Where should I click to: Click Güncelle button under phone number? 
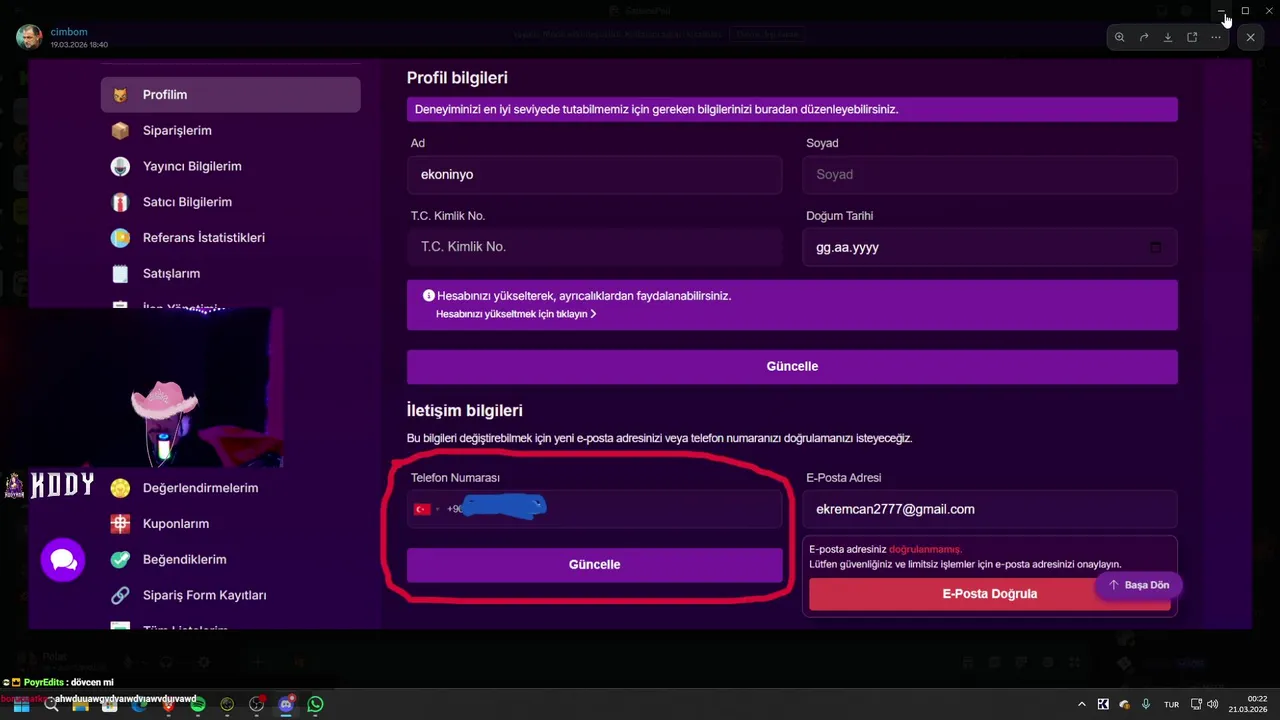[594, 565]
